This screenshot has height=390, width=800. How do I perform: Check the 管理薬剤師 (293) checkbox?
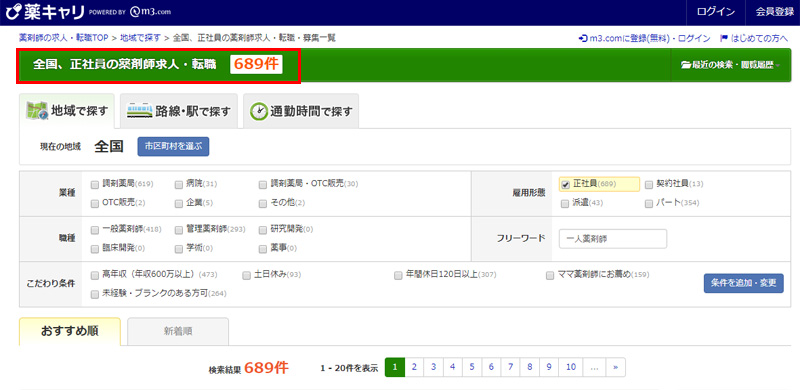point(179,230)
